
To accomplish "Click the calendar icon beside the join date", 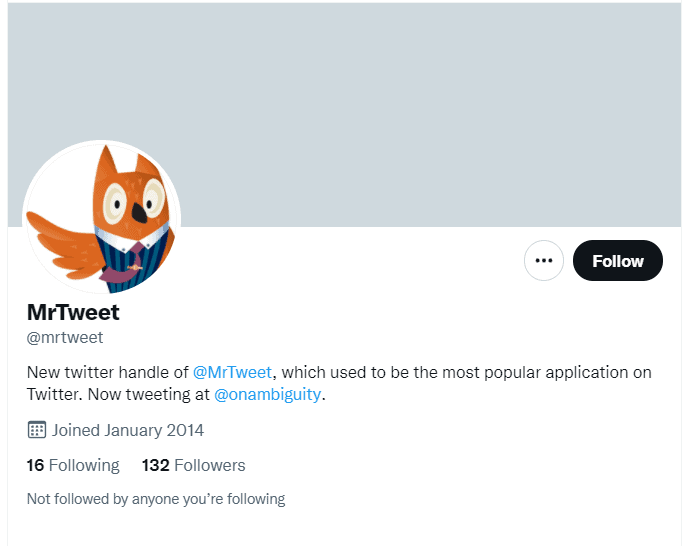I will (37, 430).
